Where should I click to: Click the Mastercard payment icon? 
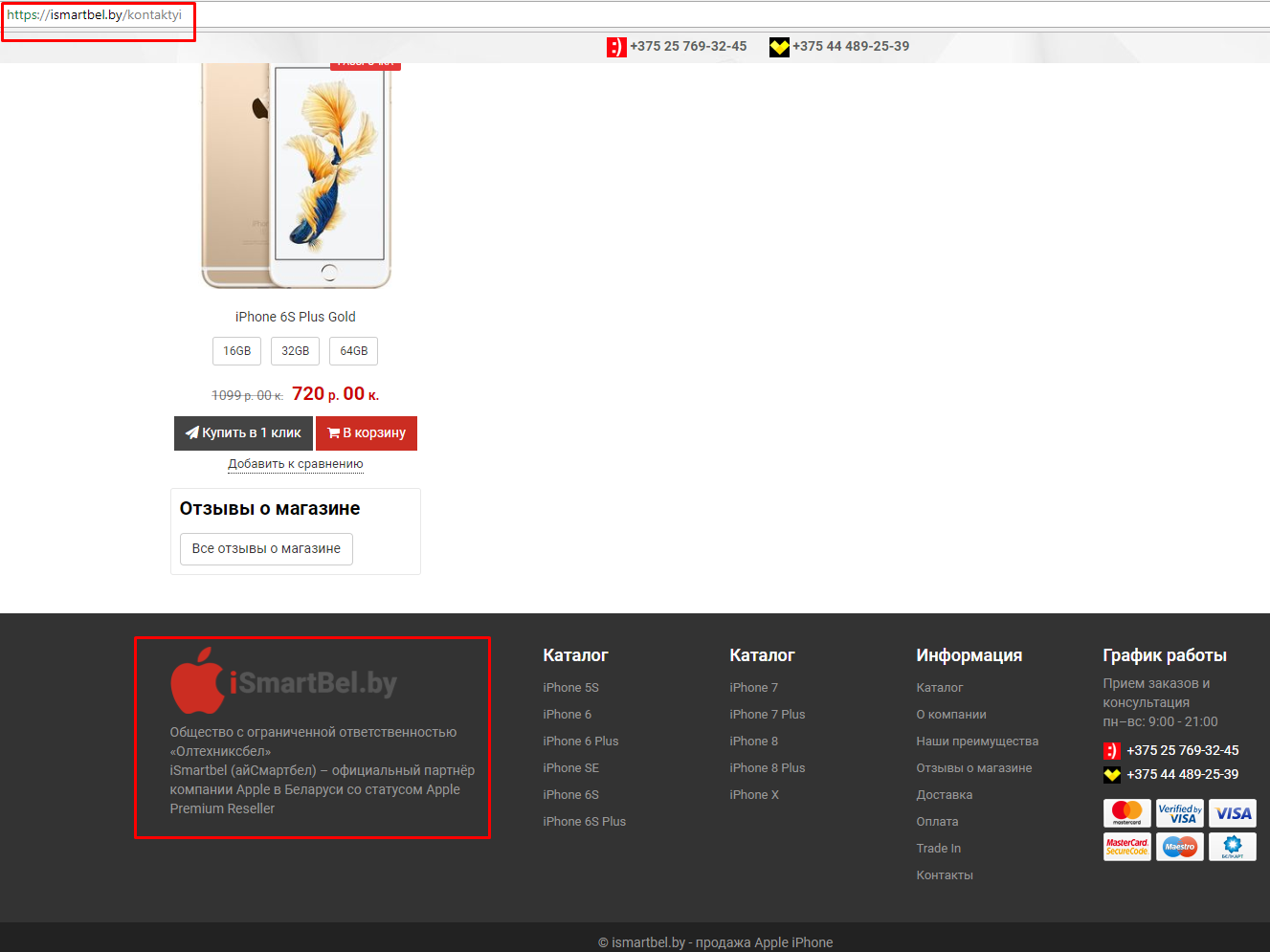pyautogui.click(x=1127, y=813)
